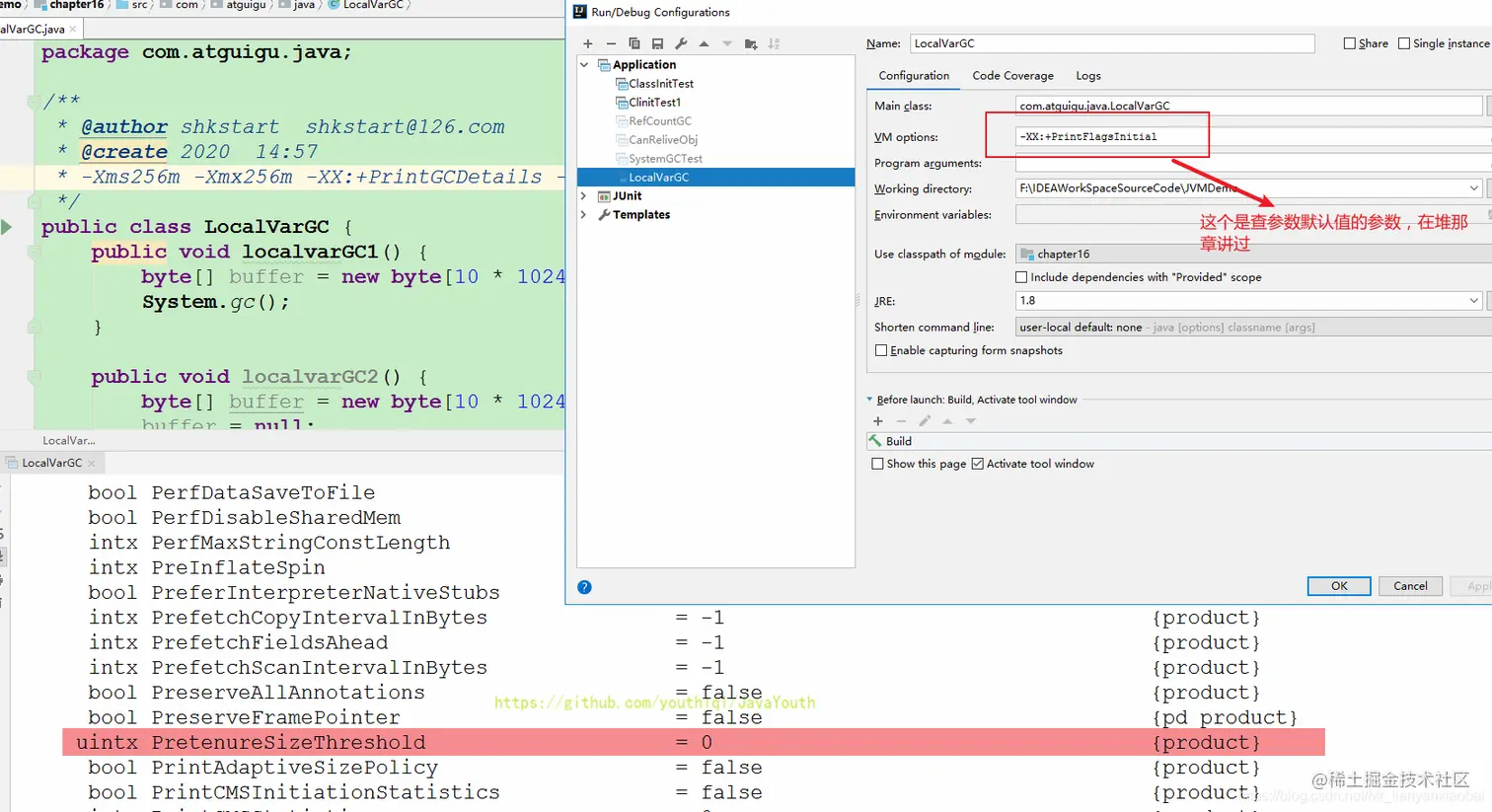Create new folder icon in configurations toolbar
Screen dimensions: 1492x812
click(751, 43)
